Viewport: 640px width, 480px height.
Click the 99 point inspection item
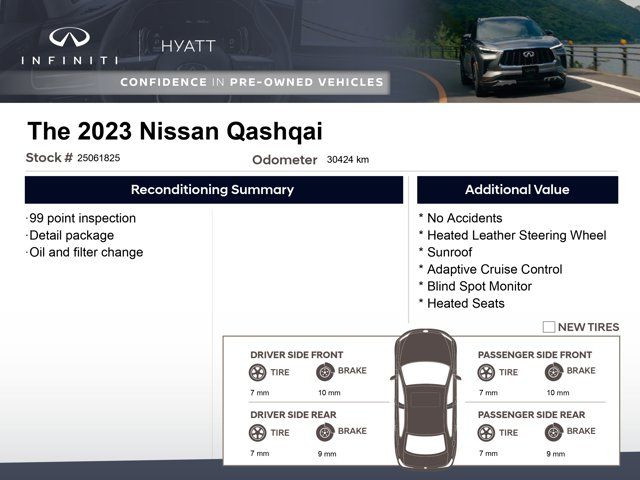click(82, 218)
